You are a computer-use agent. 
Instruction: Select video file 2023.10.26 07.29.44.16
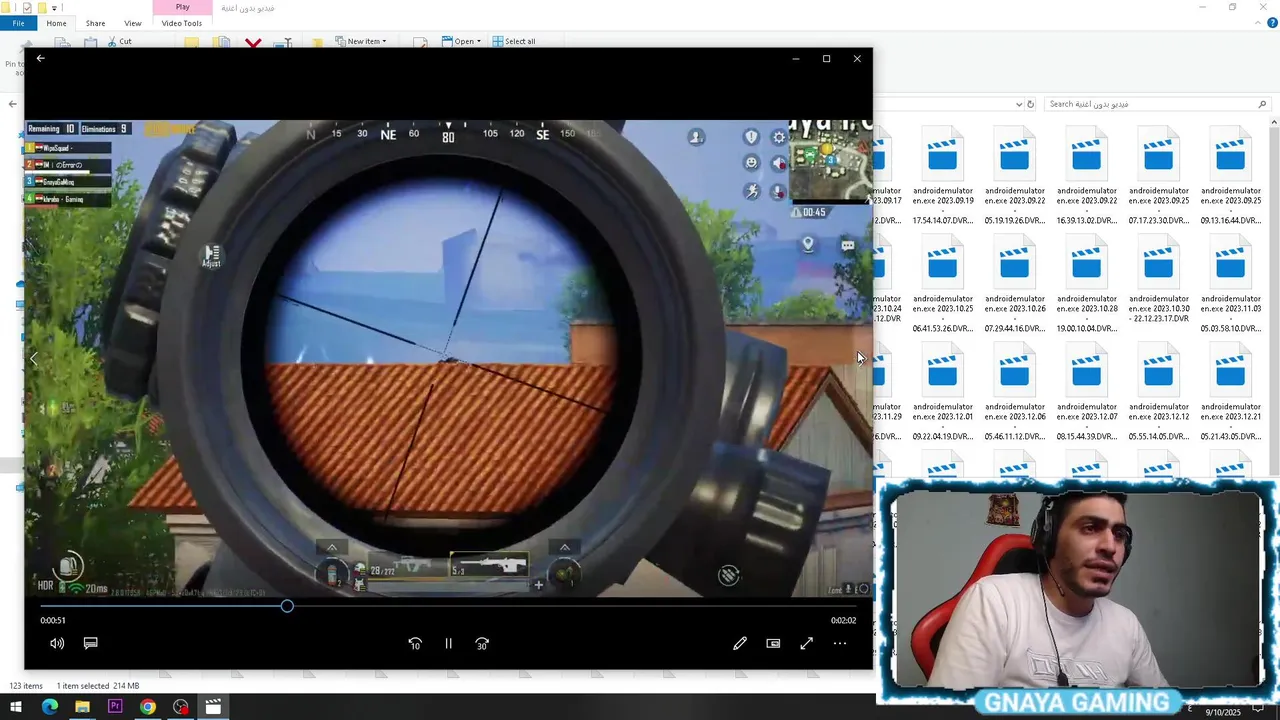click(1014, 283)
